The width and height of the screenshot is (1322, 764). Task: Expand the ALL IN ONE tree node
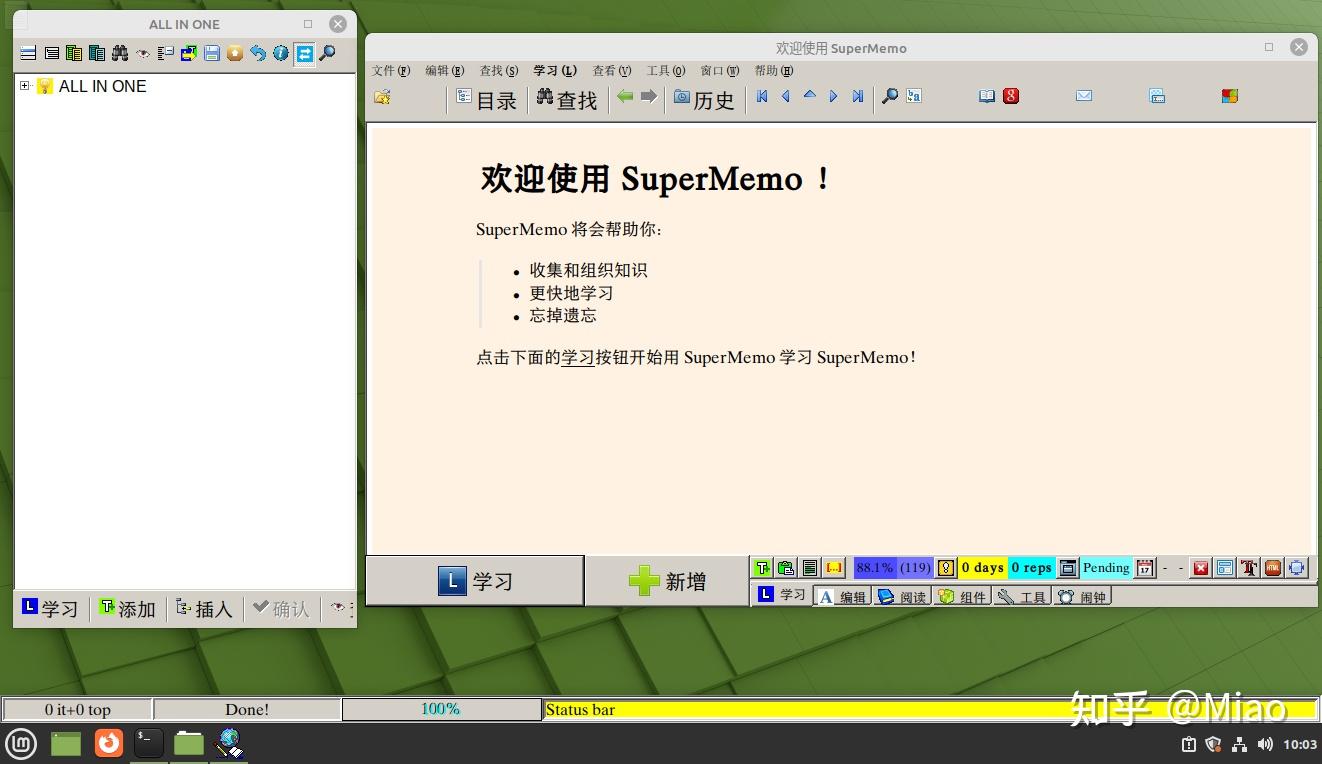click(25, 86)
